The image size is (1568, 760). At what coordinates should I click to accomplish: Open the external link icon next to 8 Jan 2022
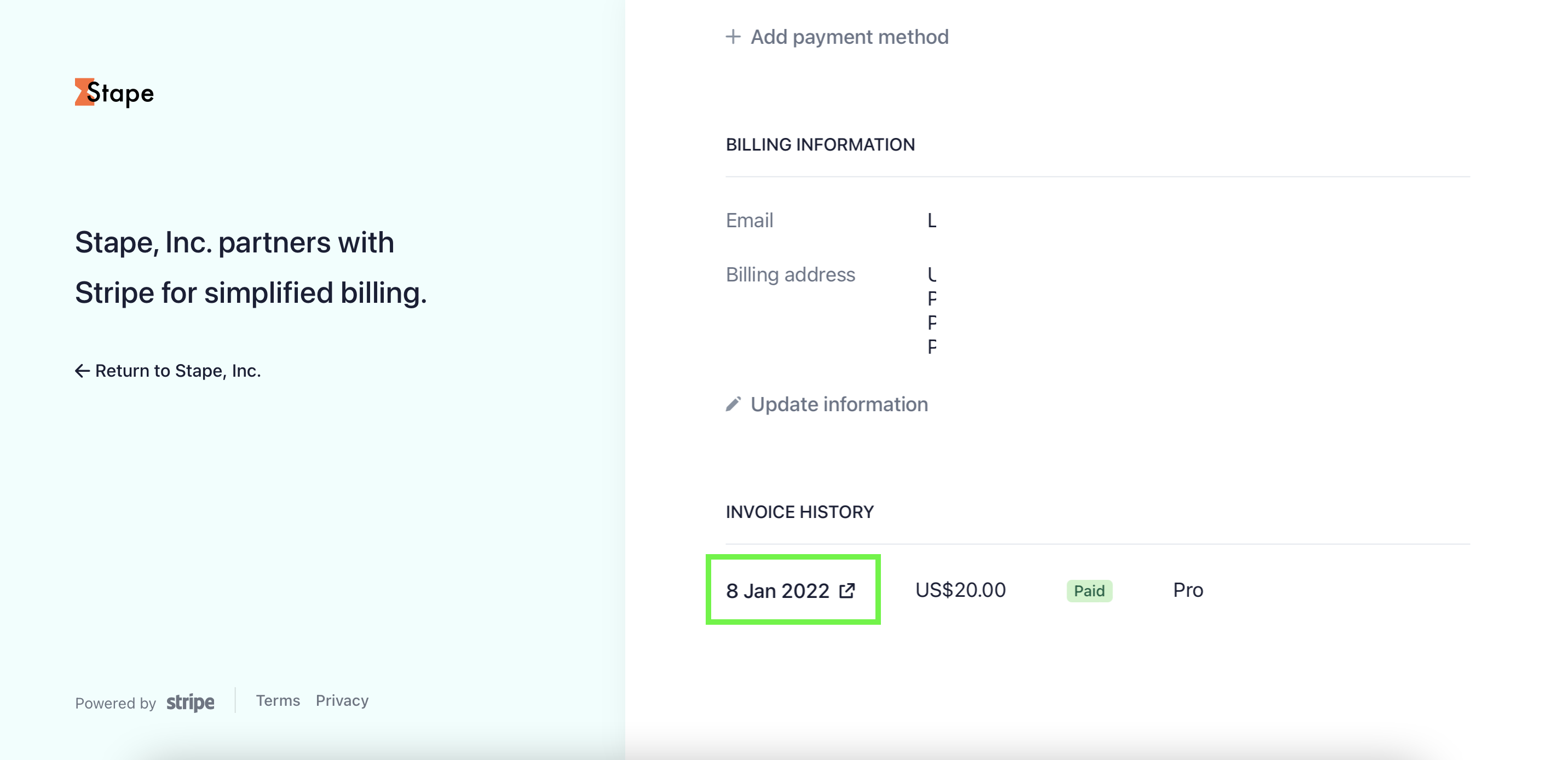(847, 590)
